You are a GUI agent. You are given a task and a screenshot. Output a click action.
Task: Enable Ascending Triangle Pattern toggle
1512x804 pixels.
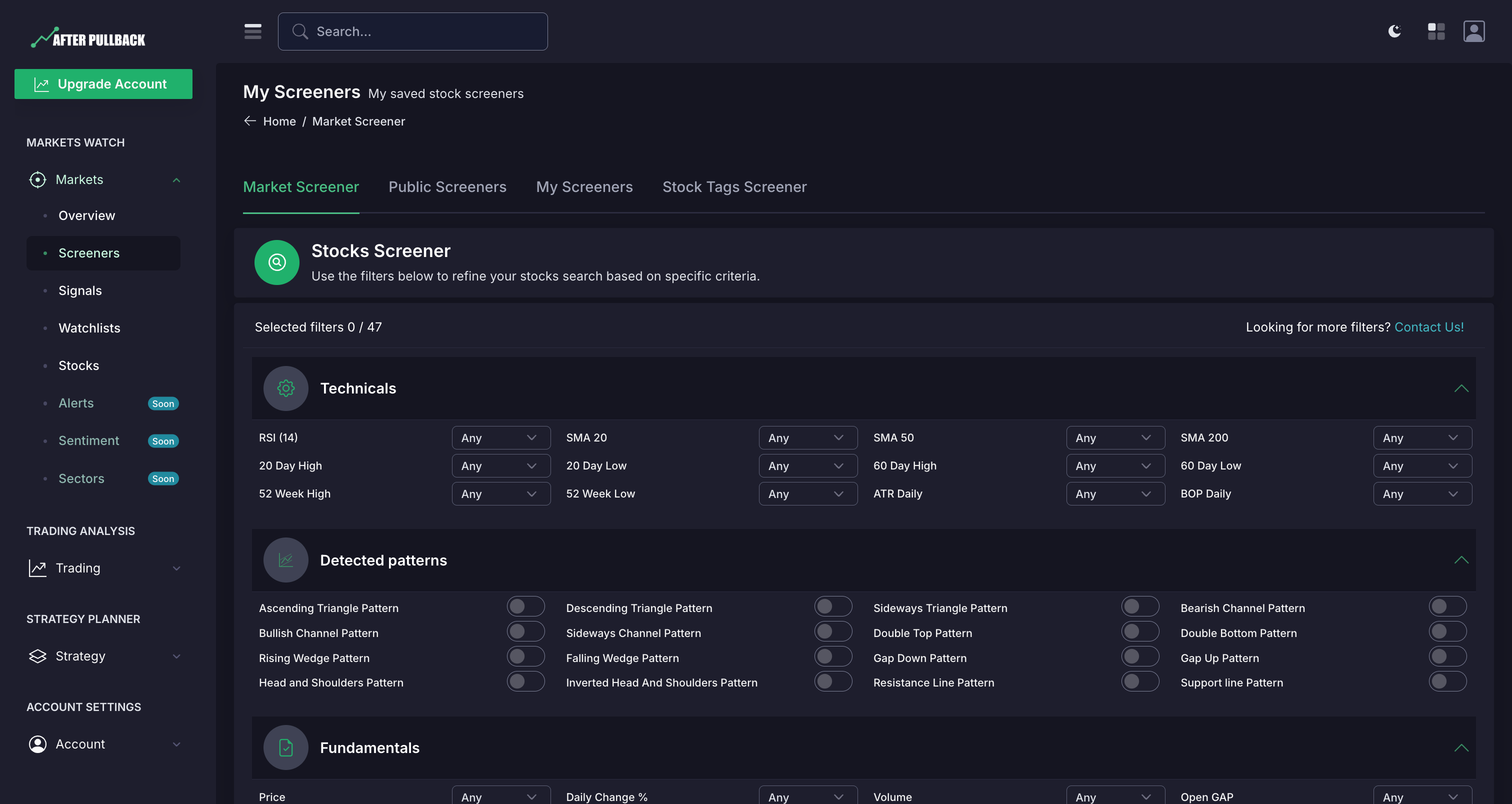pyautogui.click(x=525, y=606)
